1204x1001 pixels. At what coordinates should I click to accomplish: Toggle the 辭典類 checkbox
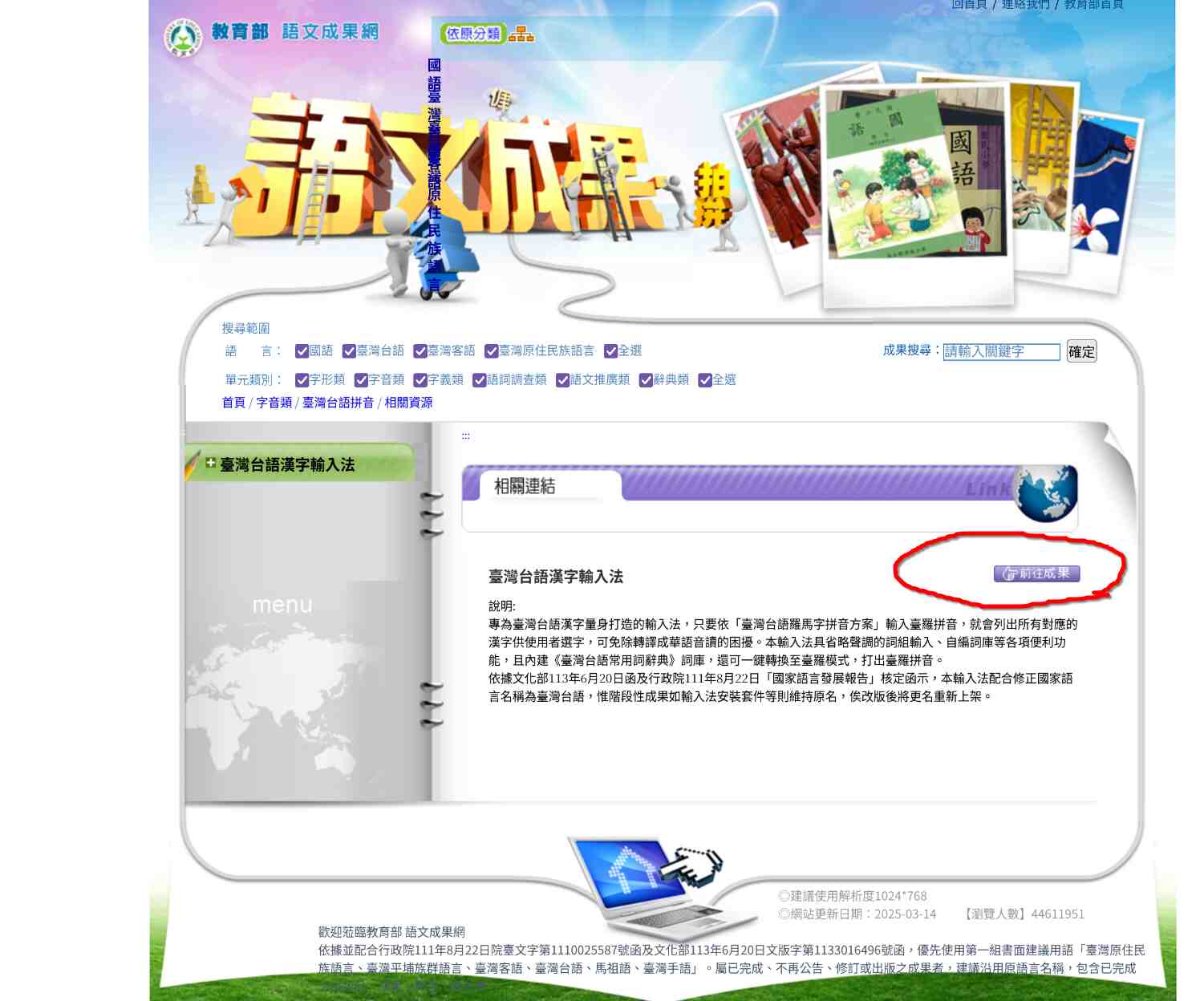tap(646, 380)
